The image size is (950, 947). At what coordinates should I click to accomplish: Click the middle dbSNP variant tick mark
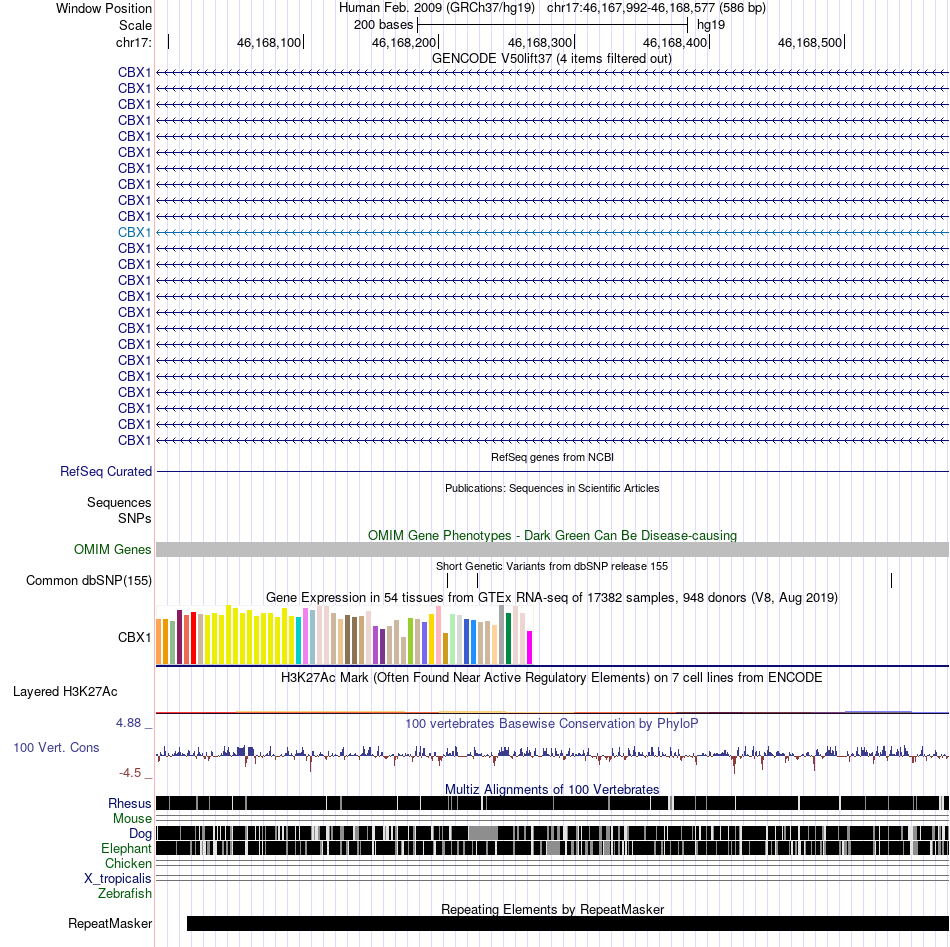(x=477, y=580)
